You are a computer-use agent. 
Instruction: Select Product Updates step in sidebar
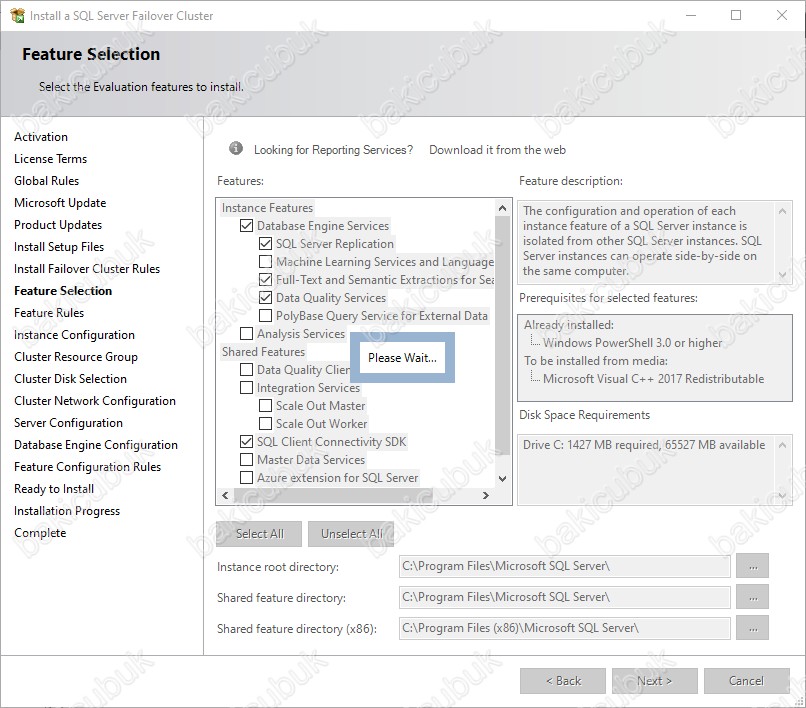(x=58, y=225)
